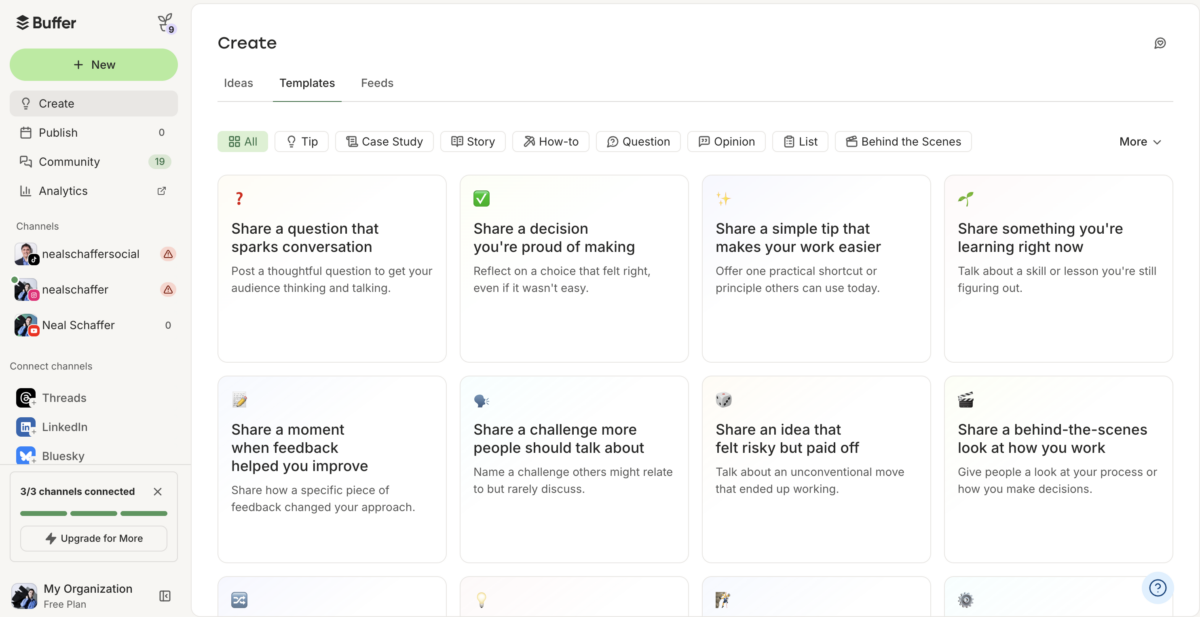Click the shuffle arrows emoji icon
The height and width of the screenshot is (617, 1200).
[x=239, y=600]
